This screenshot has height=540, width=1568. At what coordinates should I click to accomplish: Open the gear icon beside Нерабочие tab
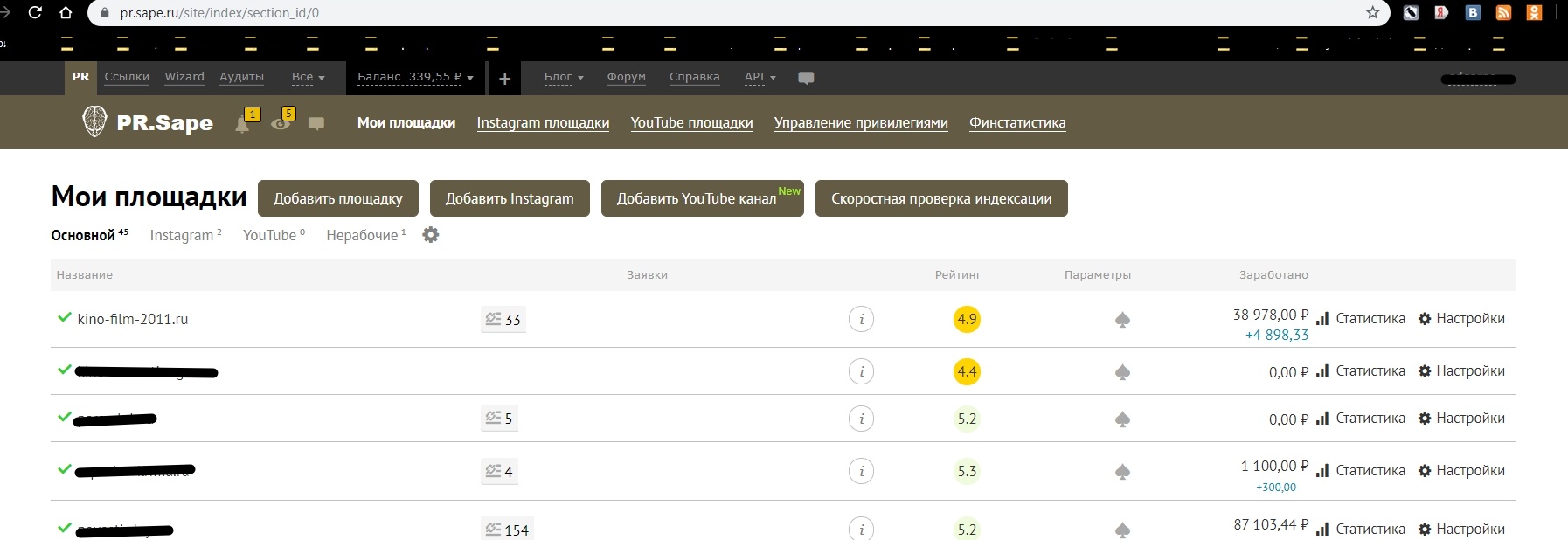click(x=431, y=235)
